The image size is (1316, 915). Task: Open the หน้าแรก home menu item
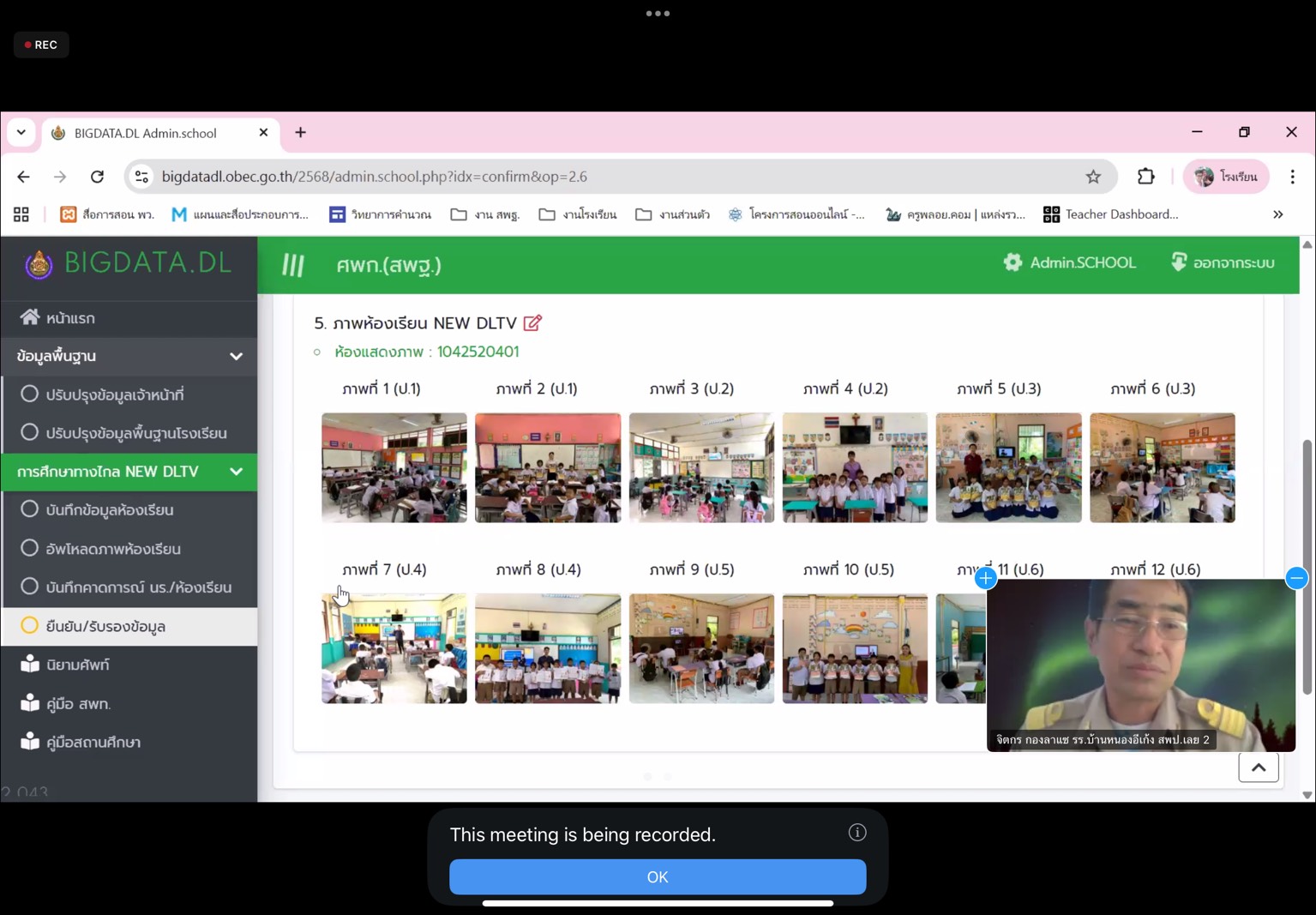(70, 318)
